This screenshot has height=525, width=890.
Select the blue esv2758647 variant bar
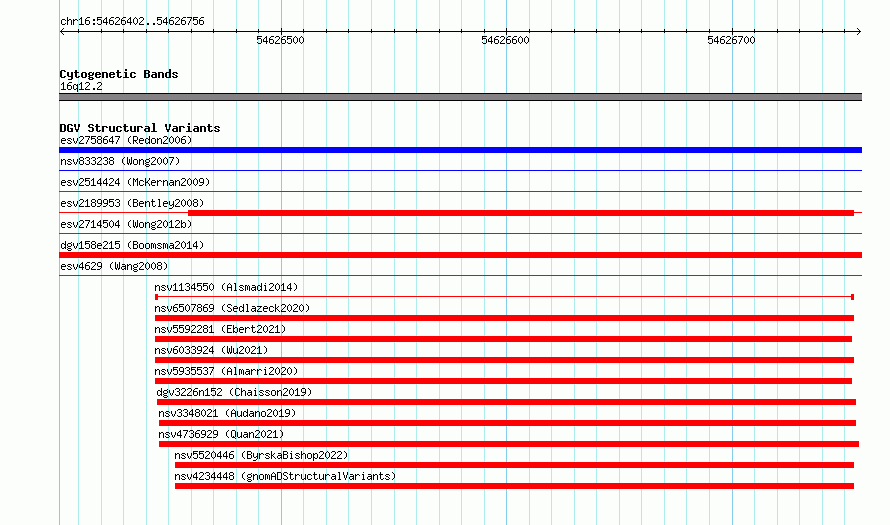click(x=460, y=150)
